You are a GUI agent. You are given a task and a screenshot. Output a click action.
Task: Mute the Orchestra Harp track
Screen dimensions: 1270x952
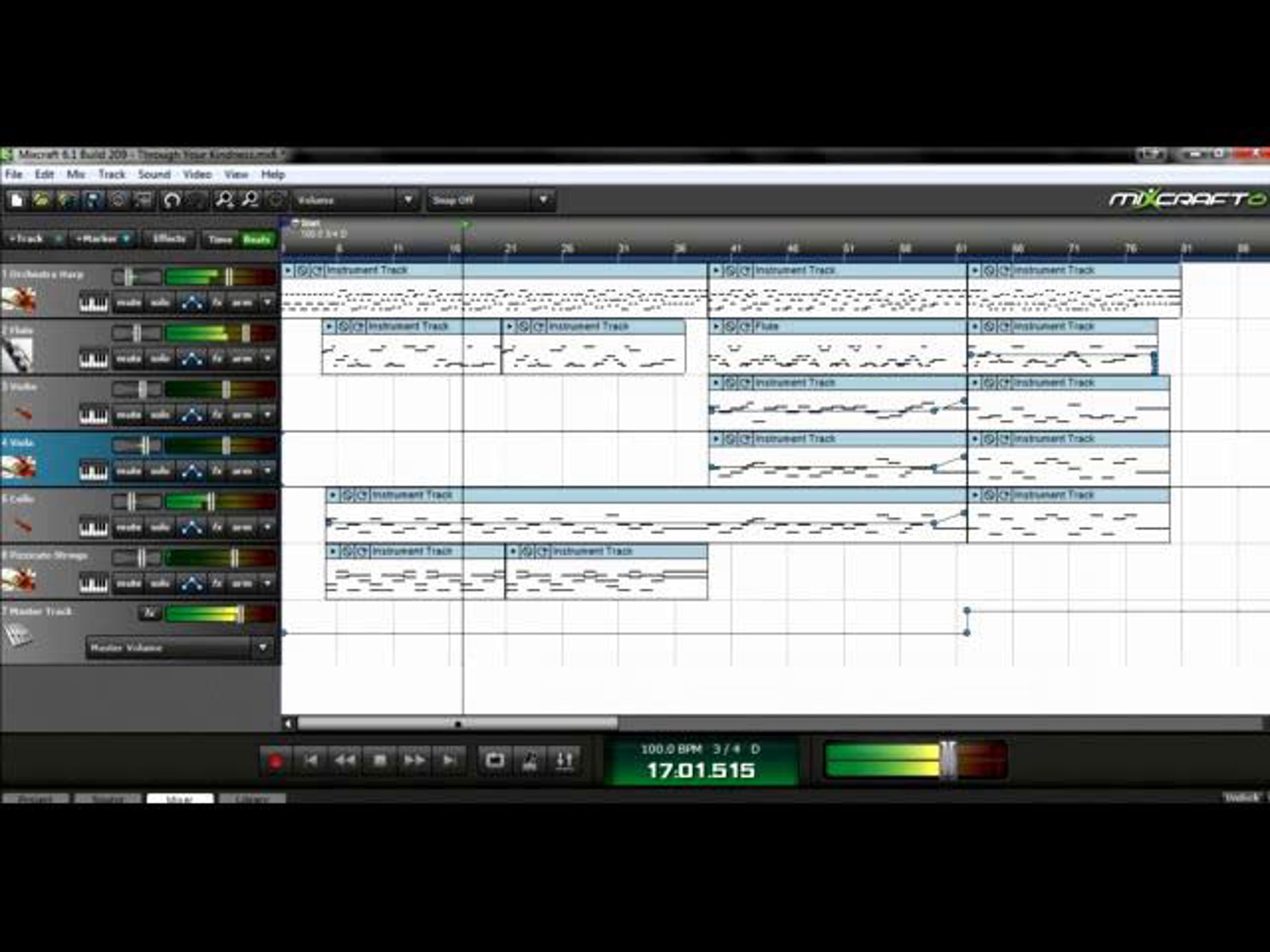click(128, 303)
